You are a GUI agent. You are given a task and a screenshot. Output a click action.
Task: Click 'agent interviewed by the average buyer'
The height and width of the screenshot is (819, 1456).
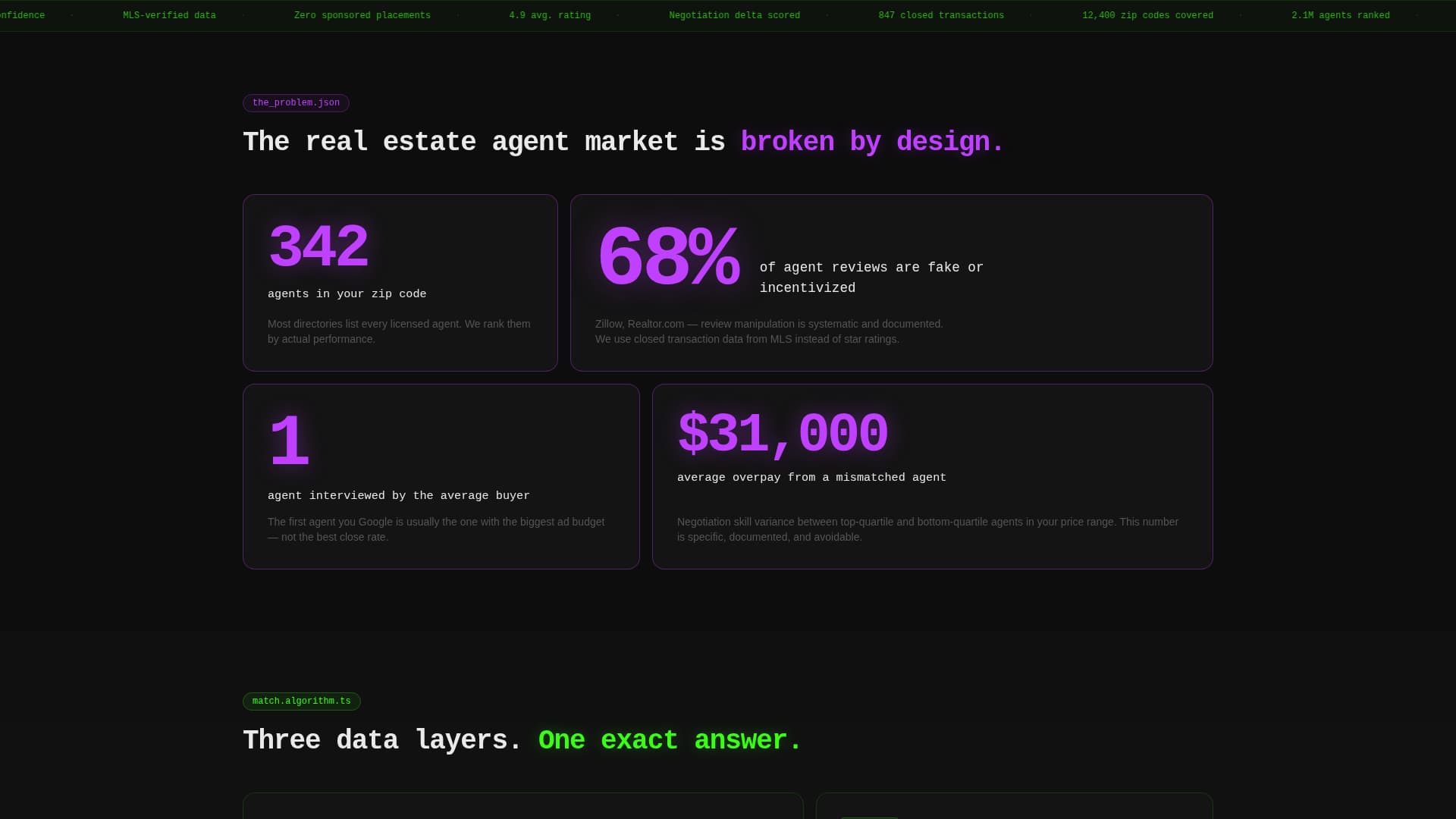399,496
